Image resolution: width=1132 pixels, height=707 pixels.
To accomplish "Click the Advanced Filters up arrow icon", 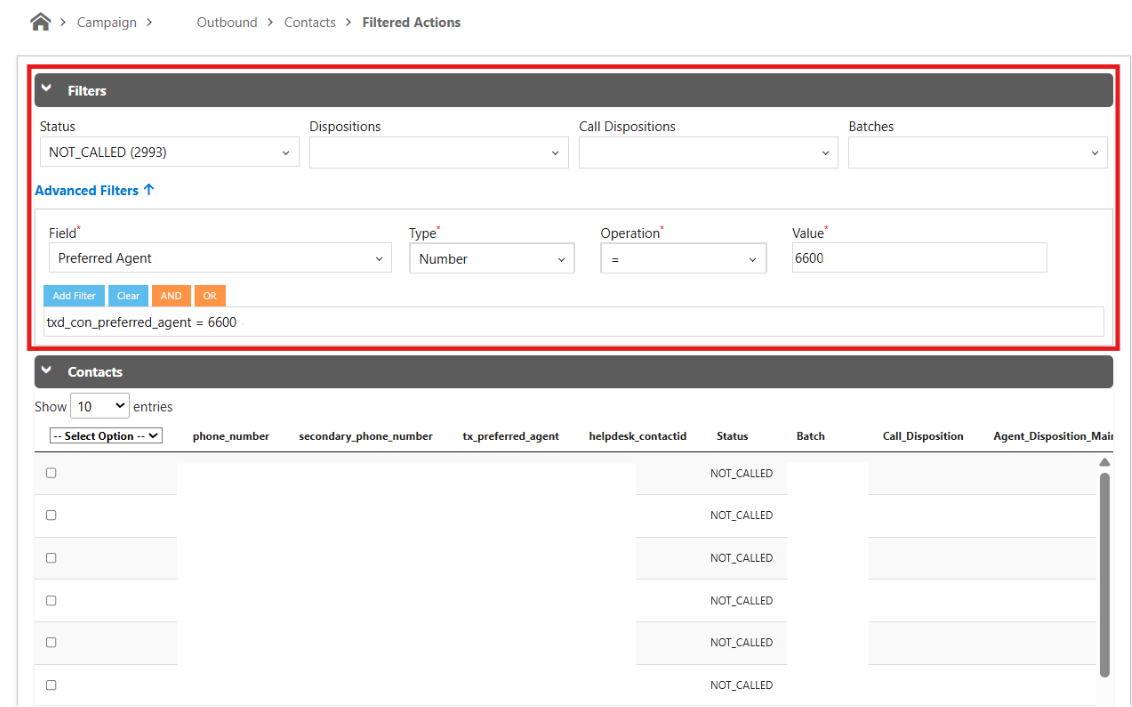I will tap(149, 189).
